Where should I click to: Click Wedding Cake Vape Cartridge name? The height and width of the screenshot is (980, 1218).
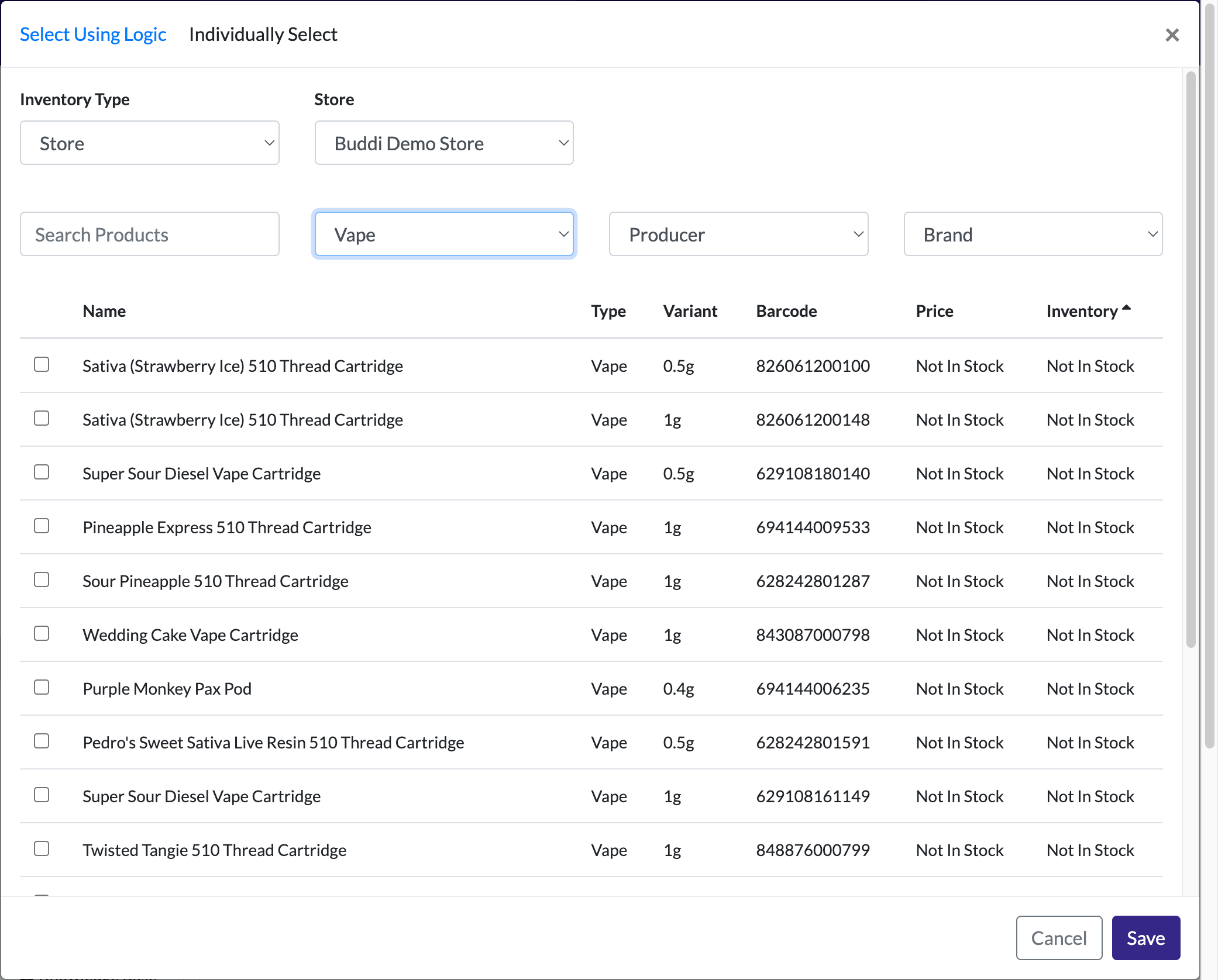pyautogui.click(x=190, y=635)
